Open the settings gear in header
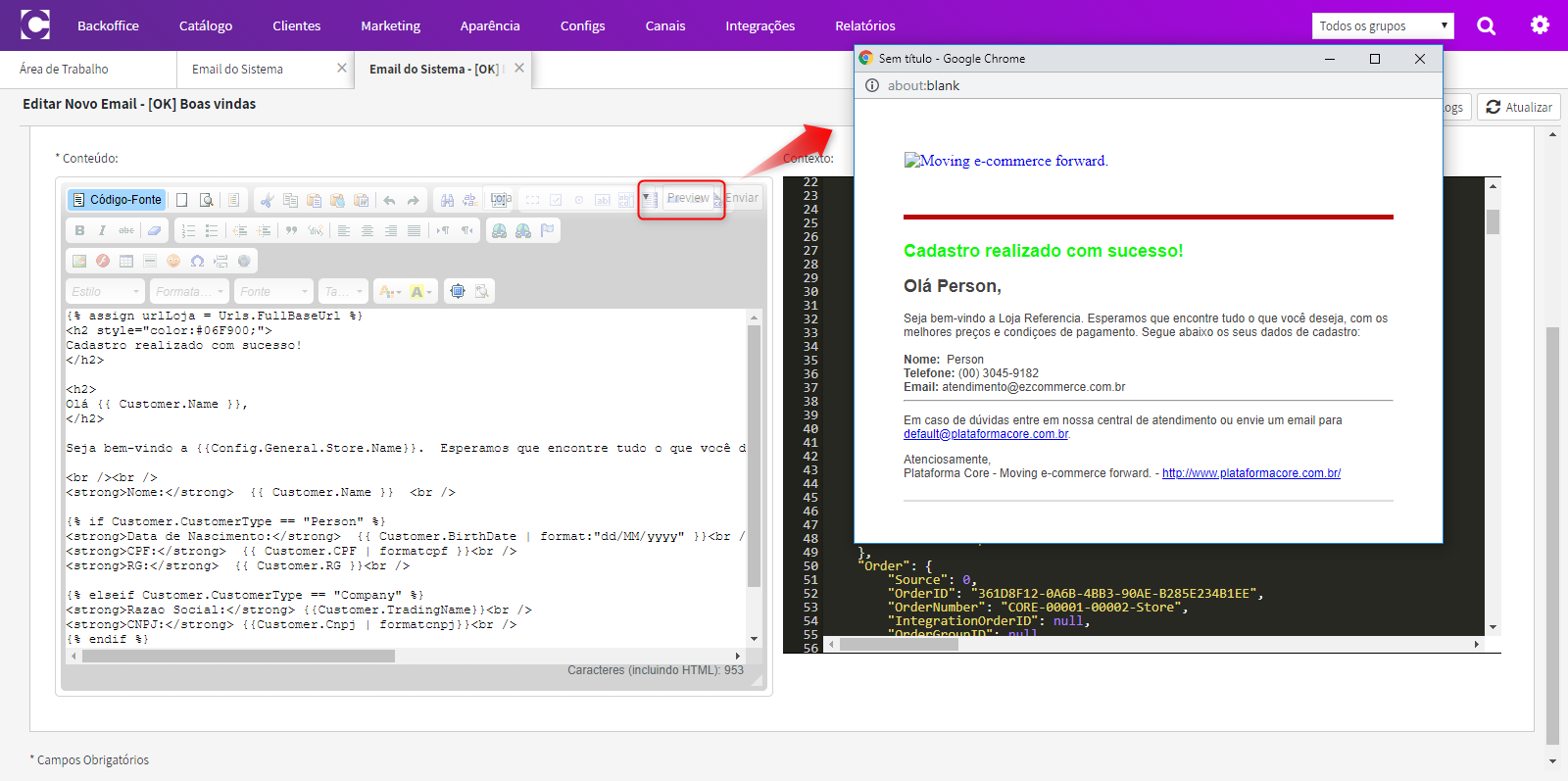This screenshot has height=781, width=1568. click(1541, 25)
